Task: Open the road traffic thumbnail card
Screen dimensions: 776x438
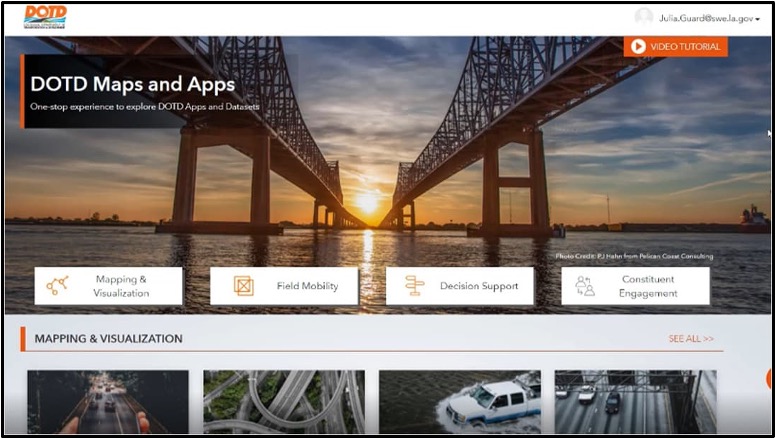Action: (x=108, y=402)
